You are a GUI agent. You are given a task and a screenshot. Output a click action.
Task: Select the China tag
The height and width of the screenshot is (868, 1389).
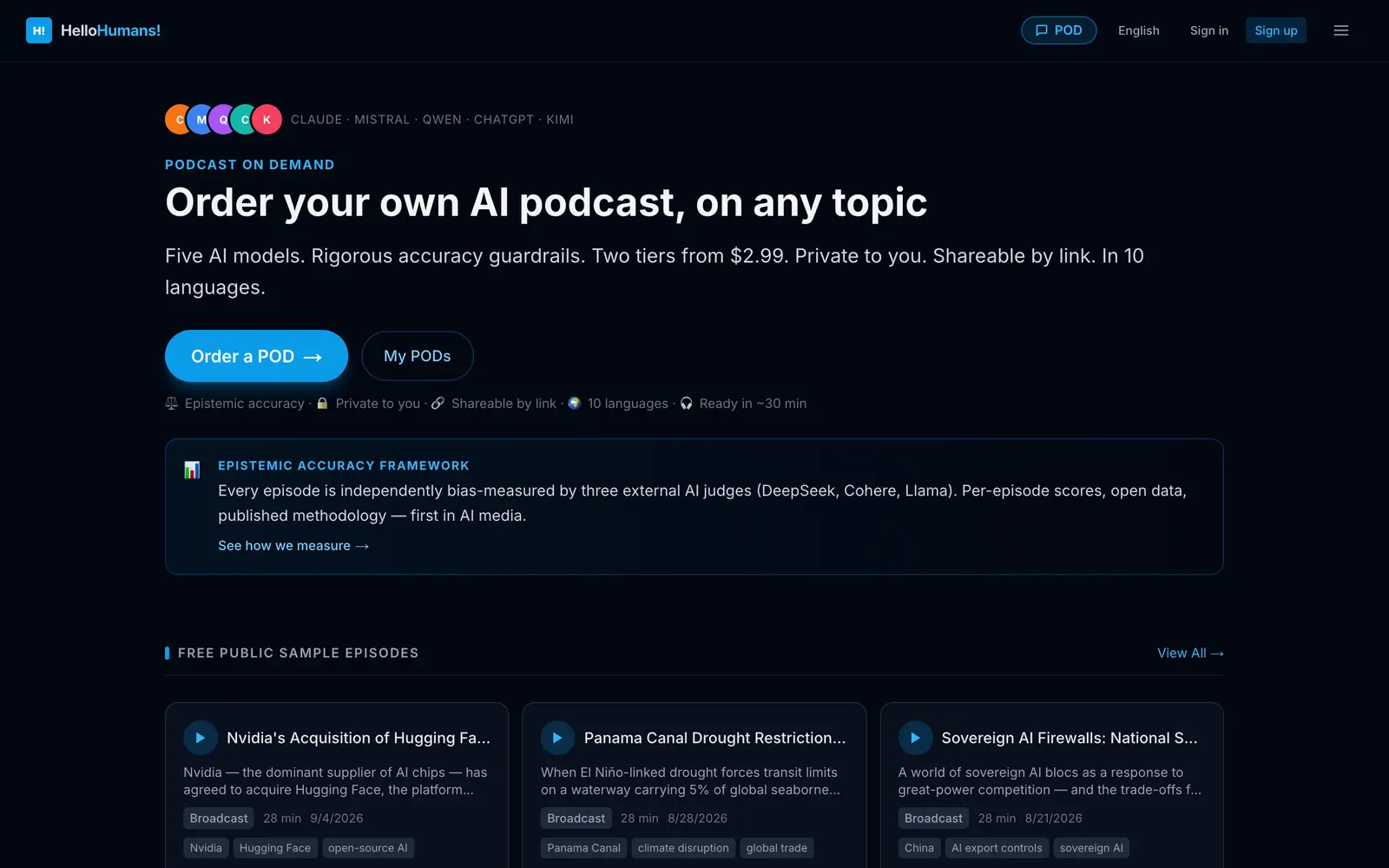[919, 848]
